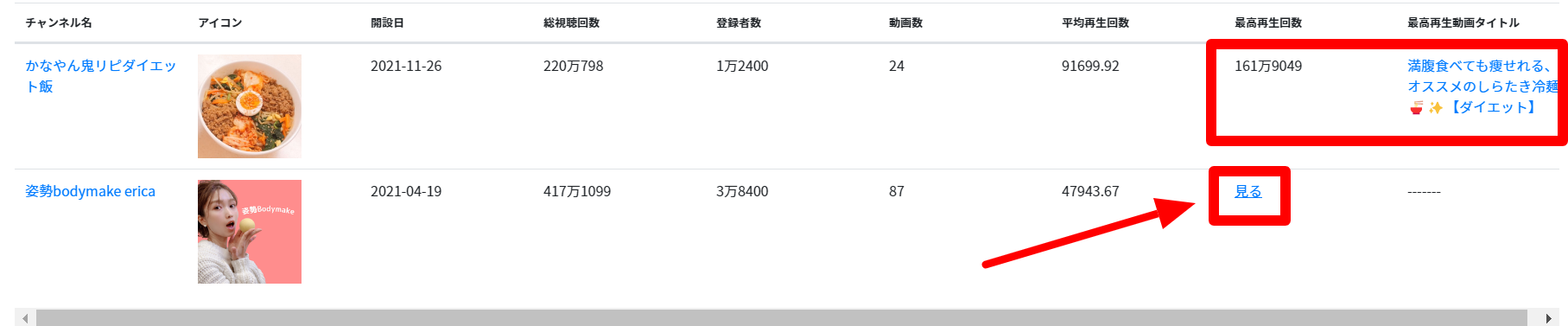Click the 姿勢Bodymake pink channel icon thumbnail

coord(250,232)
